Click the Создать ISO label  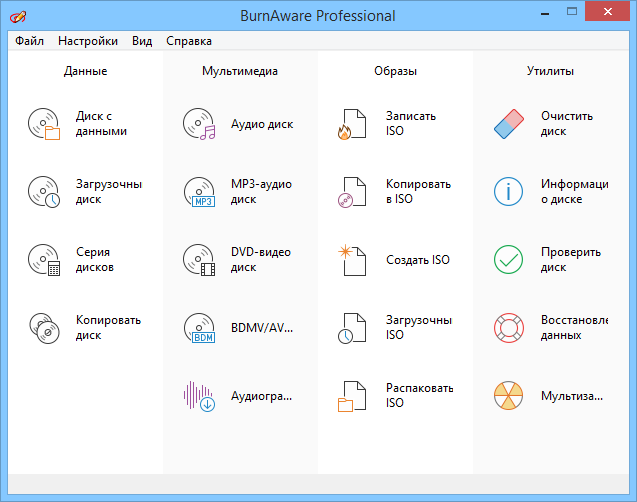pos(418,260)
